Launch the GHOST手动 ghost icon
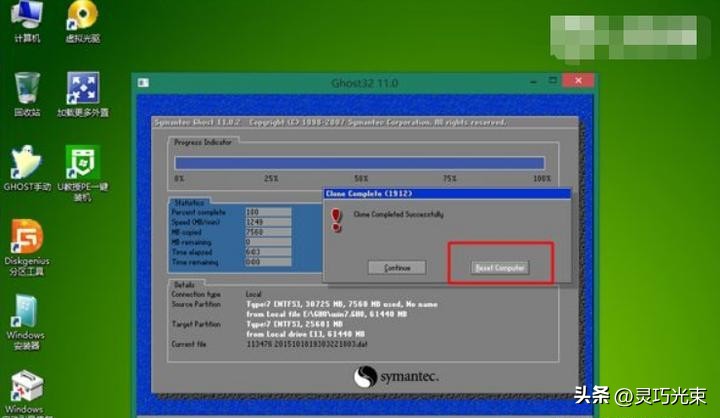This screenshot has height=418, width=720. 27,169
